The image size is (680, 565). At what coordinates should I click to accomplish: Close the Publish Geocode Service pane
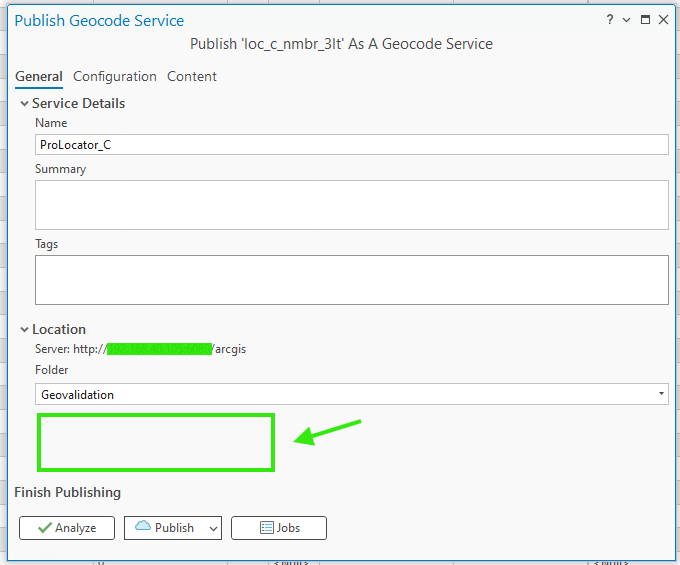[663, 20]
